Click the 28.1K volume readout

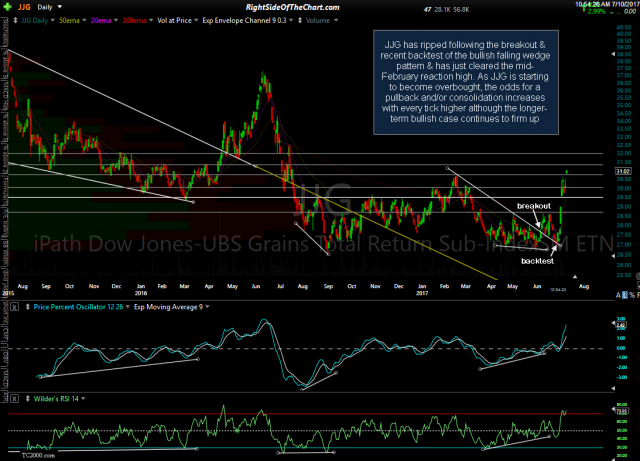coord(442,9)
